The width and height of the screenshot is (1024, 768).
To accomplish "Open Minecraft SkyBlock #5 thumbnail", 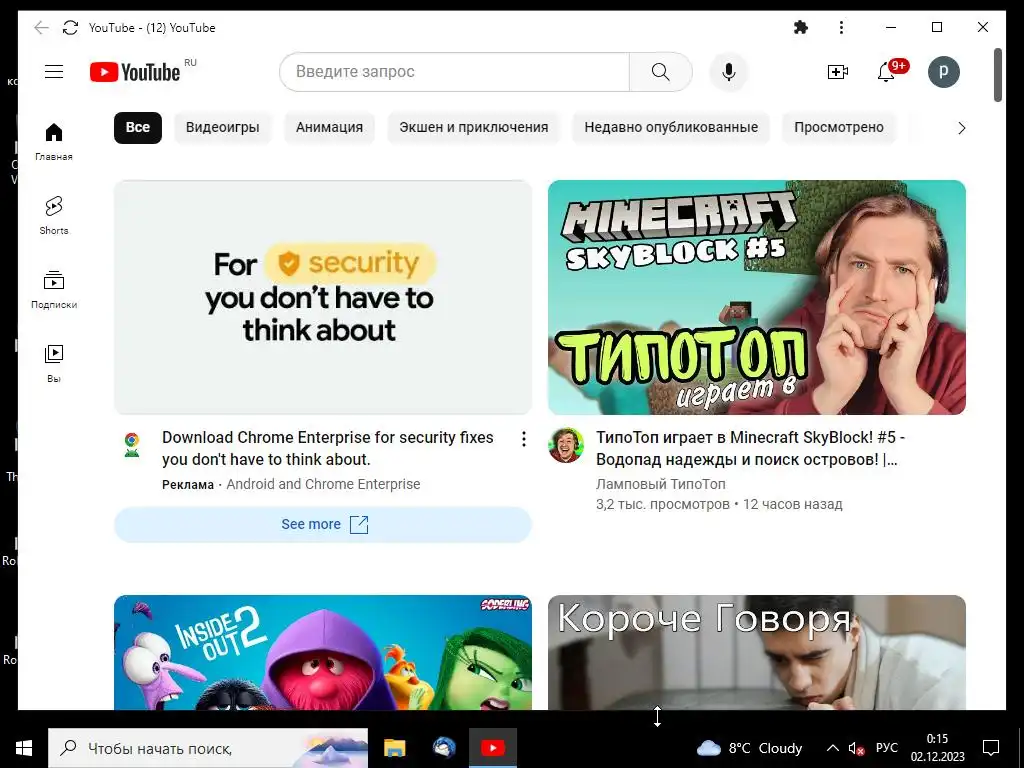I will tap(757, 297).
